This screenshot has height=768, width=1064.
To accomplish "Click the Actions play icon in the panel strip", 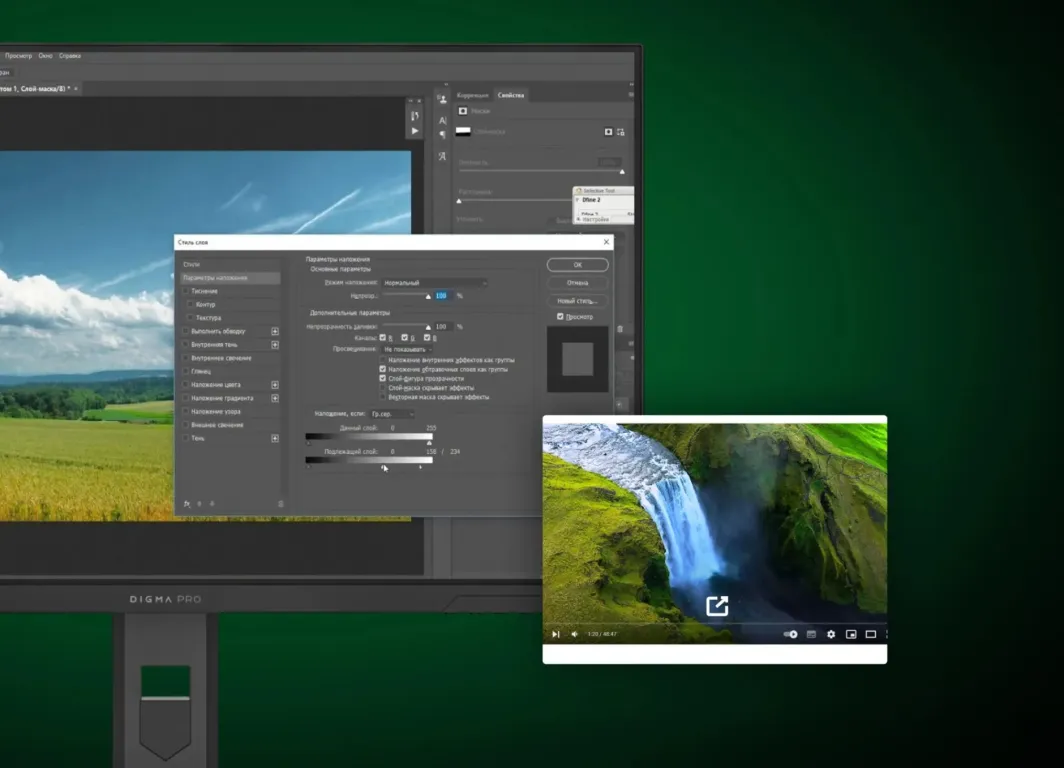I will 415,131.
